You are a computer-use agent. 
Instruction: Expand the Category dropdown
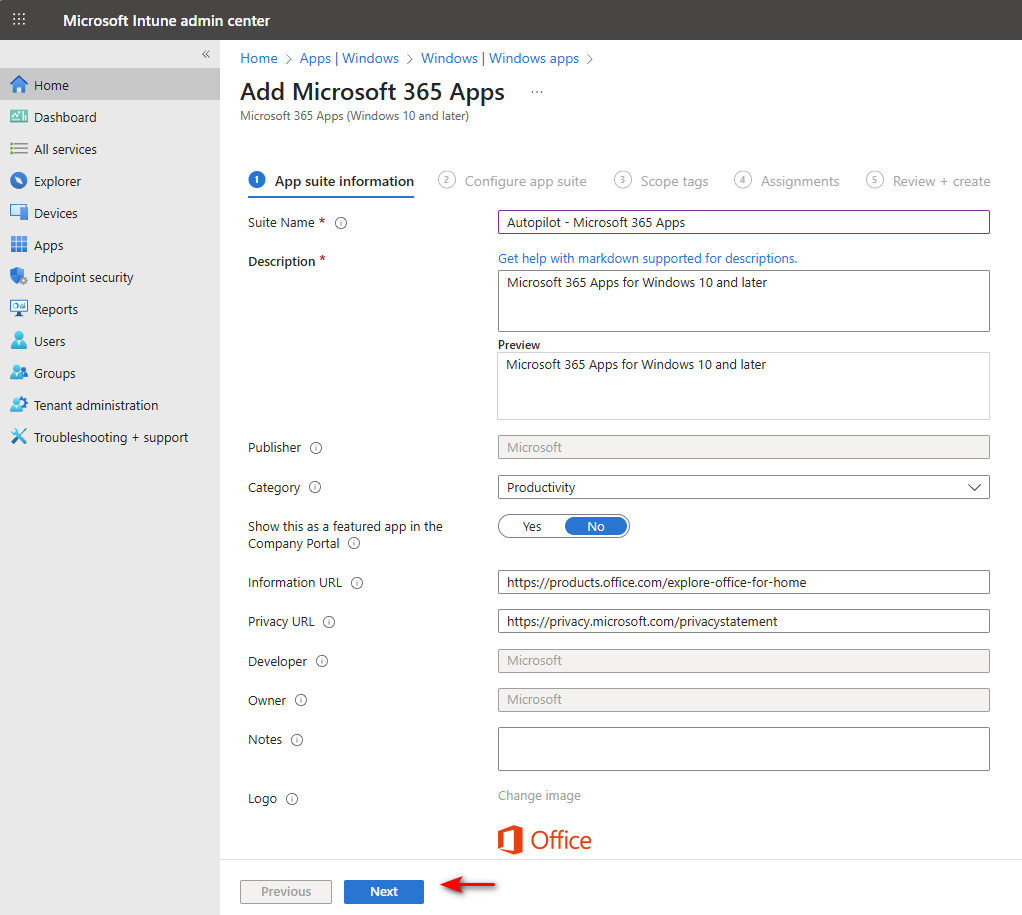(743, 487)
